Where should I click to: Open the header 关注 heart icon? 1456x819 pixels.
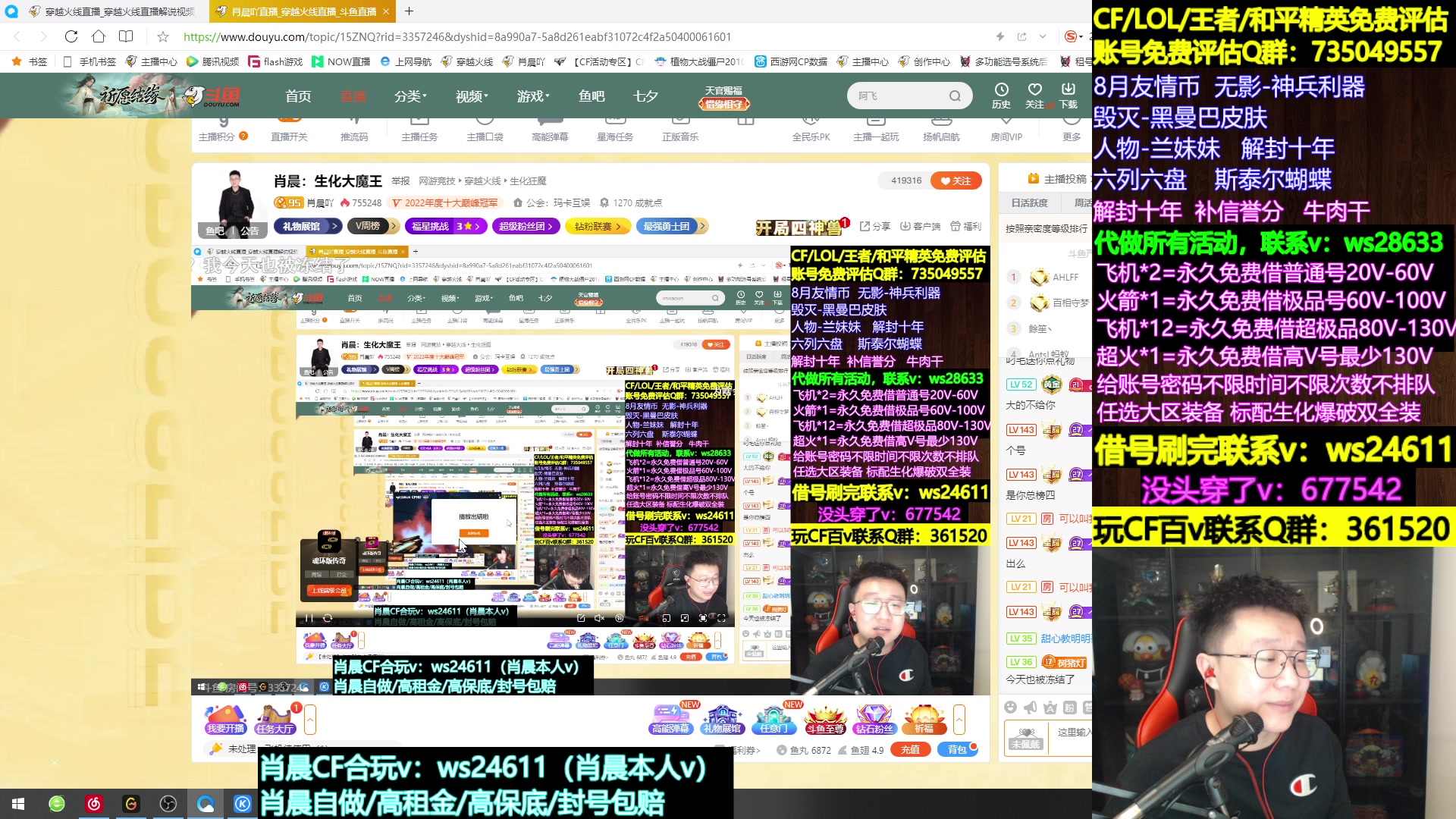(1034, 96)
